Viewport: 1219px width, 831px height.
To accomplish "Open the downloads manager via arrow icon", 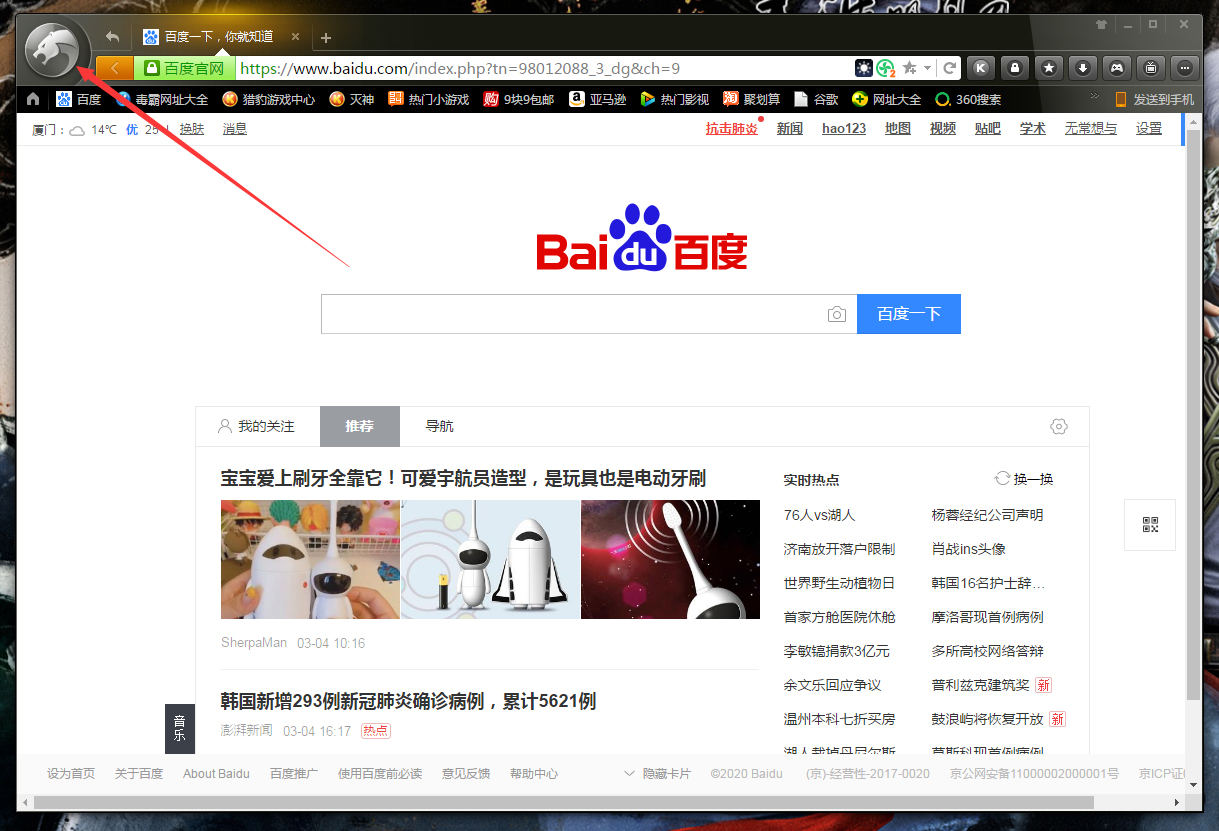I will click(1082, 67).
